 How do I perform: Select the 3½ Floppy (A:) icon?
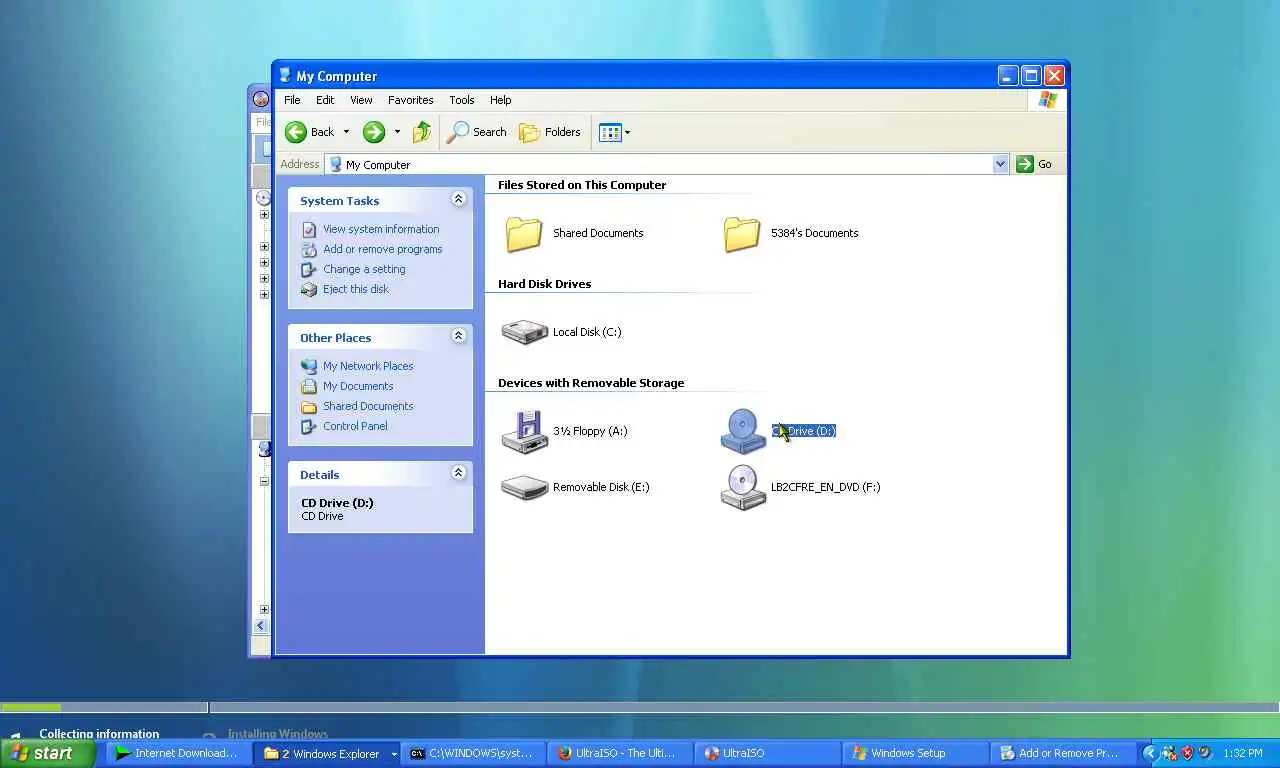pyautogui.click(x=524, y=431)
